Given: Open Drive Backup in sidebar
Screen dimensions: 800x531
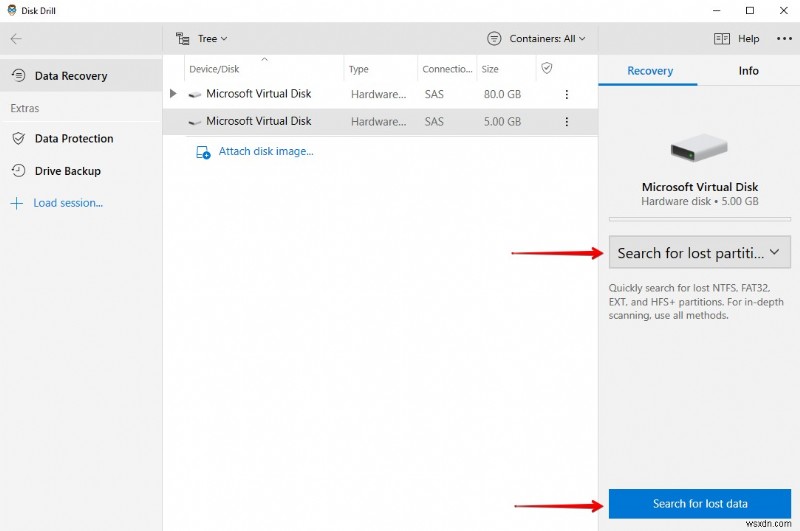Looking at the screenshot, I should click(x=67, y=171).
